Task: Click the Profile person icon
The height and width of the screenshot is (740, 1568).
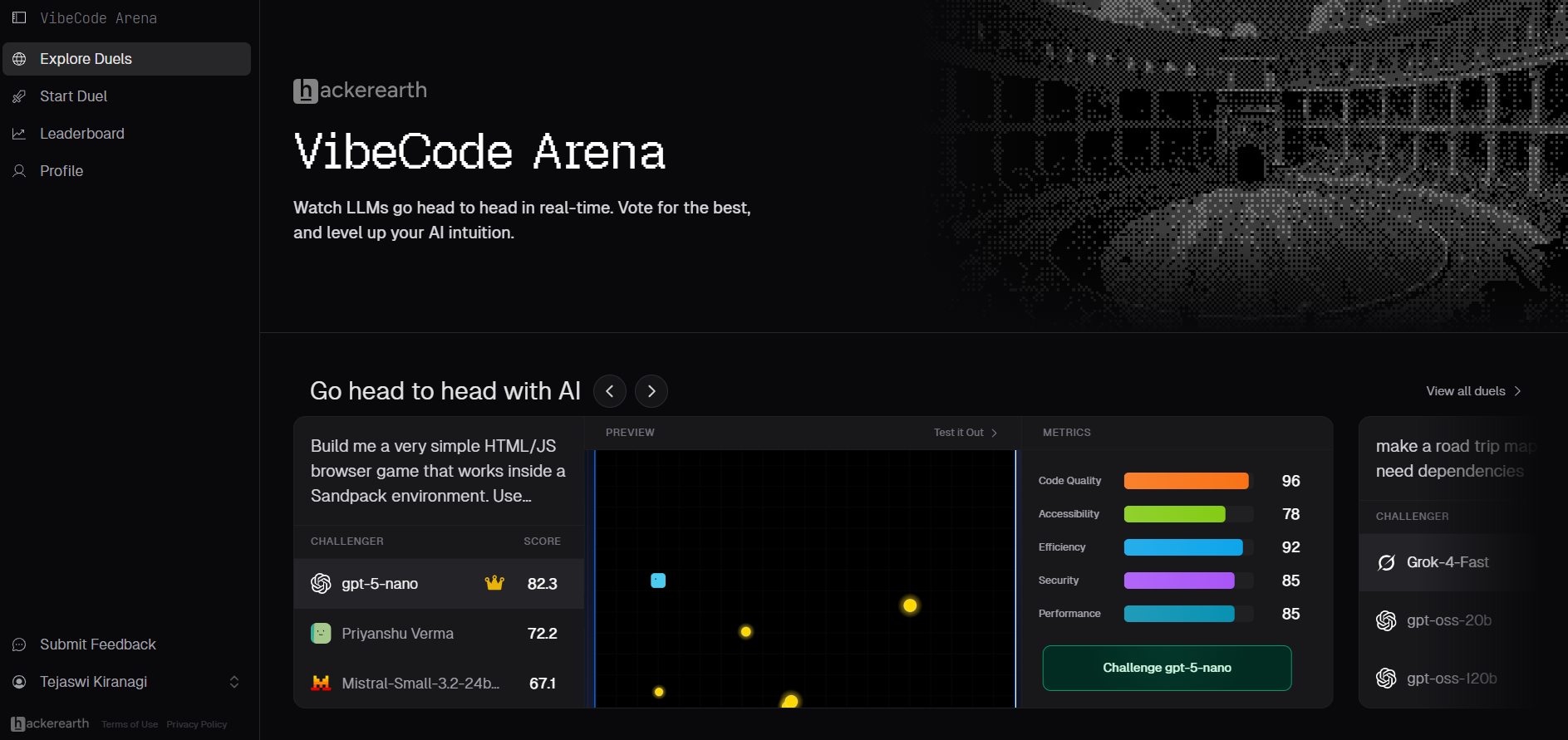Action: point(19,171)
